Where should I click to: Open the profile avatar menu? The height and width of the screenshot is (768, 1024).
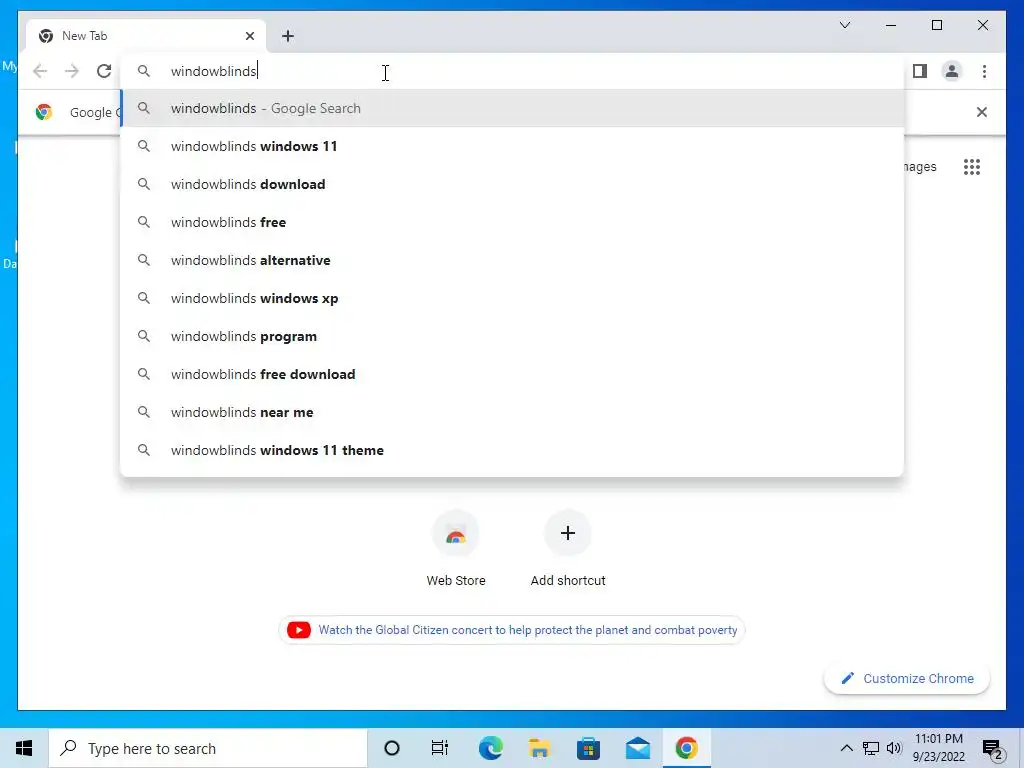pos(952,71)
